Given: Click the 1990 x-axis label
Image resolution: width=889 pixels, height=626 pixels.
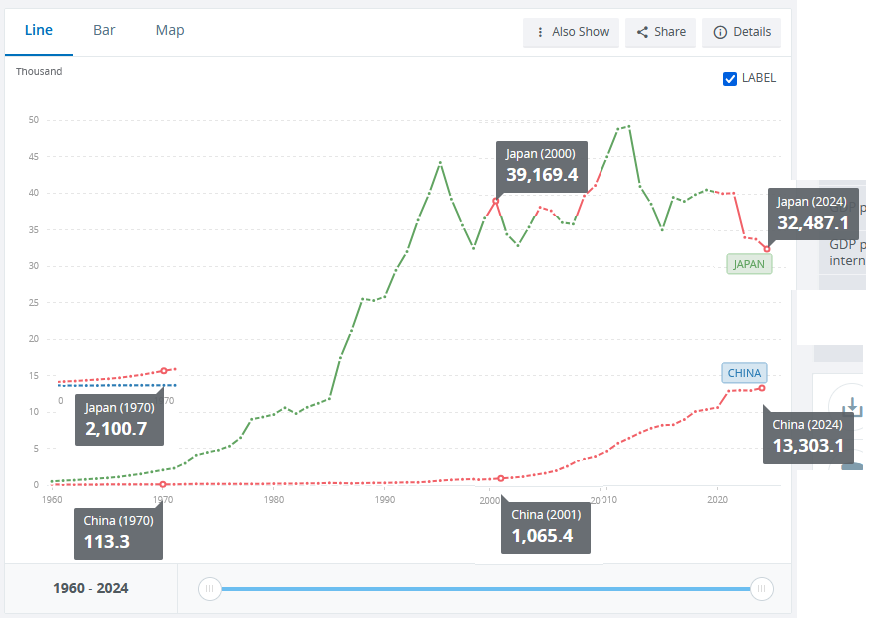Looking at the screenshot, I should tap(385, 500).
